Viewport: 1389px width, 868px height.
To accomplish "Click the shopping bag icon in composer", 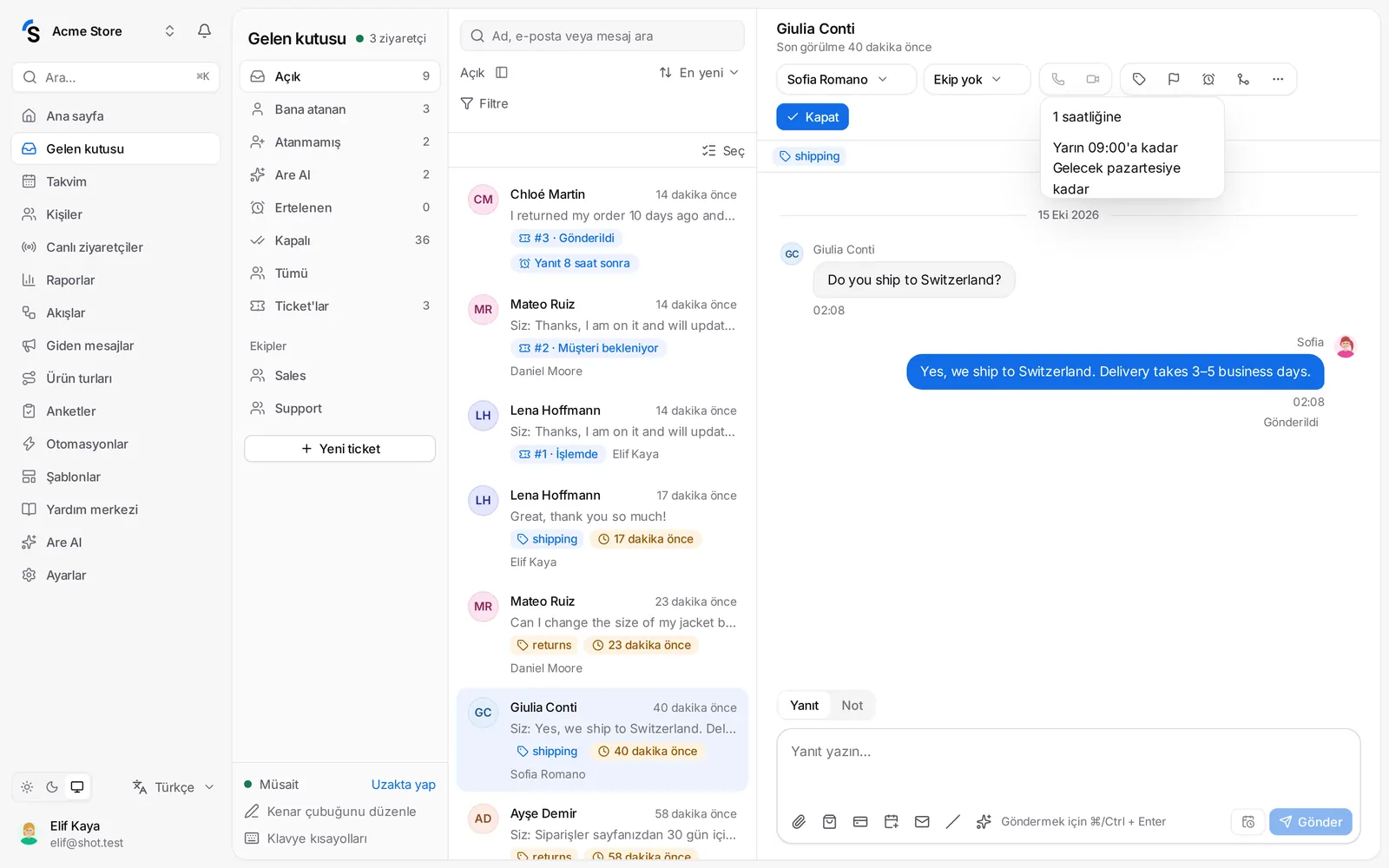I will tap(830, 821).
